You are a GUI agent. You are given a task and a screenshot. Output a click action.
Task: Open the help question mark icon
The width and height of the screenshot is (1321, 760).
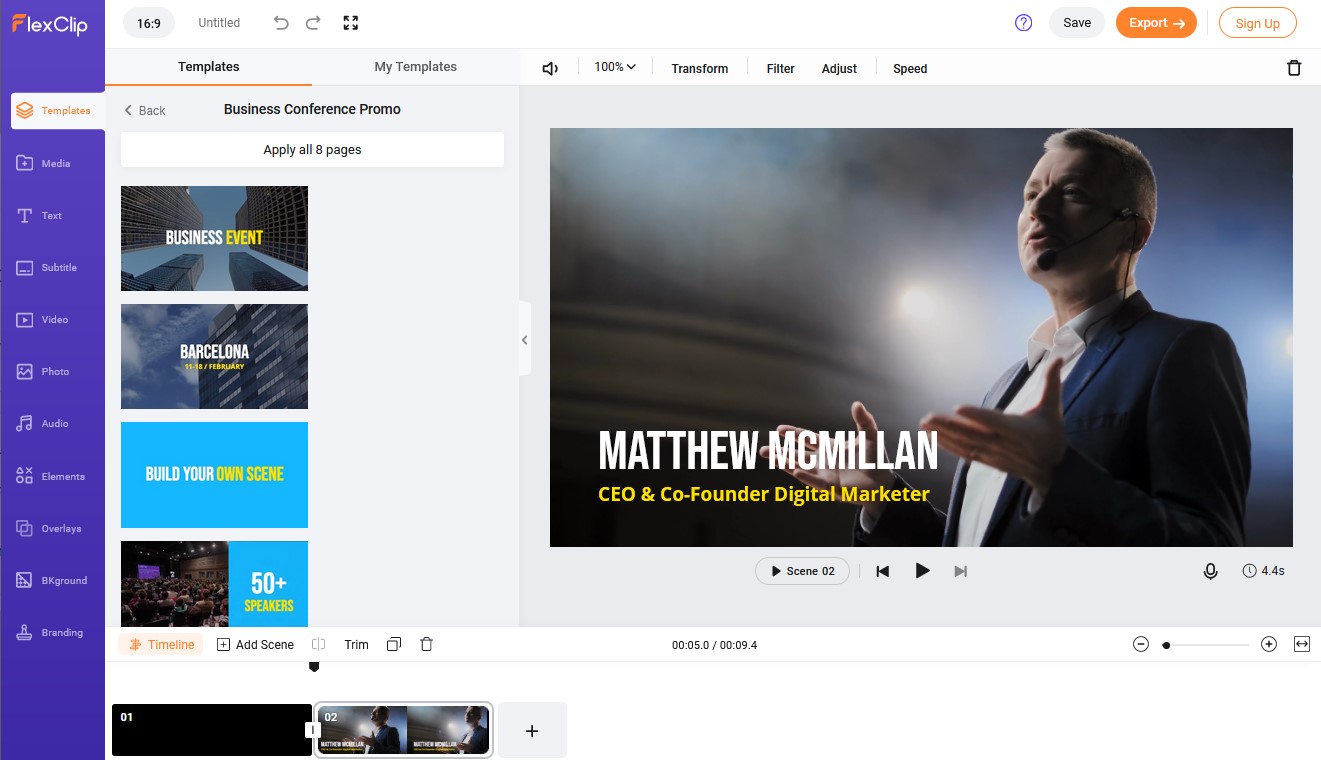1023,23
